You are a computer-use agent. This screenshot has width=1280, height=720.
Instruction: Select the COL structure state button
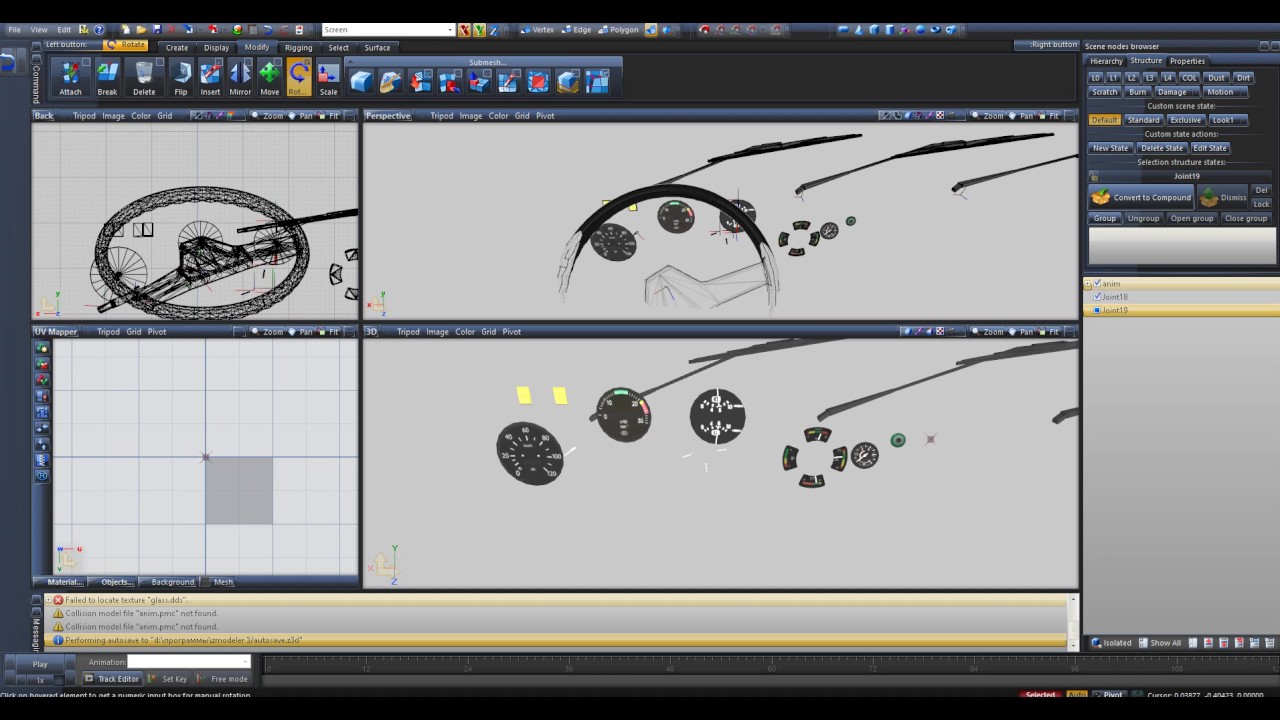tap(1189, 78)
